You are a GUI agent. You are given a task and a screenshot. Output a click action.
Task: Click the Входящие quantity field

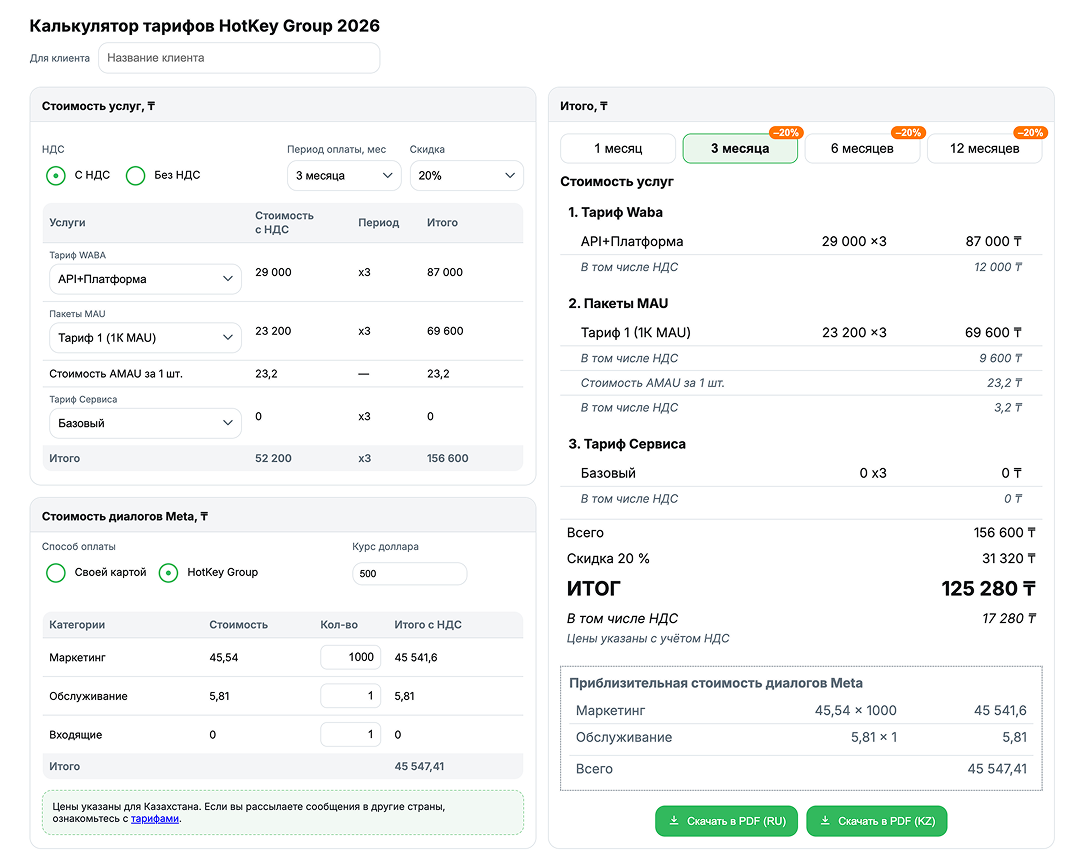(x=350, y=735)
